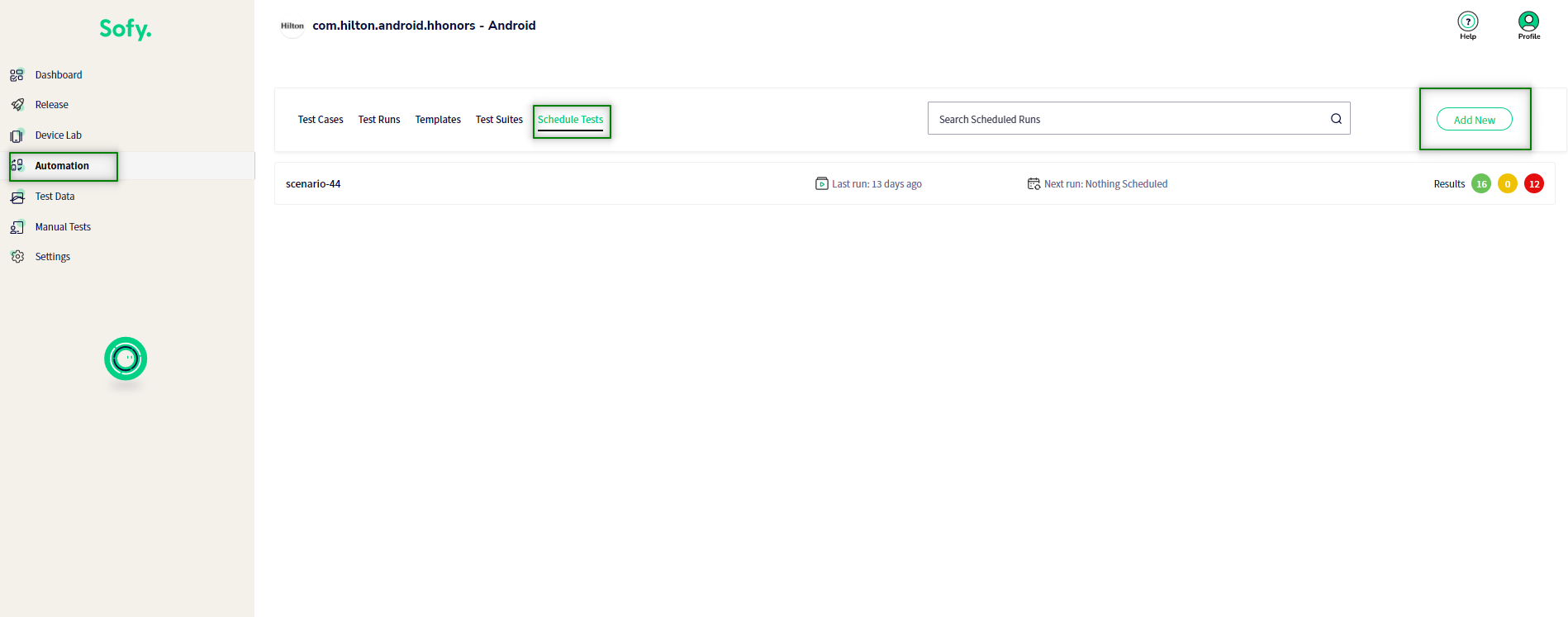Click the Add New button
Image resolution: width=1568 pixels, height=617 pixels.
point(1475,120)
